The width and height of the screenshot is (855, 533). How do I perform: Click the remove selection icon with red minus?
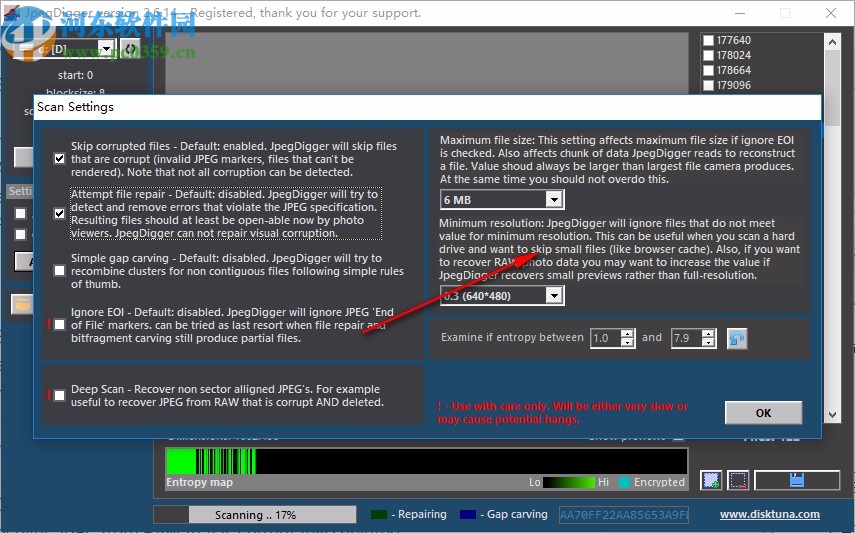tap(738, 480)
